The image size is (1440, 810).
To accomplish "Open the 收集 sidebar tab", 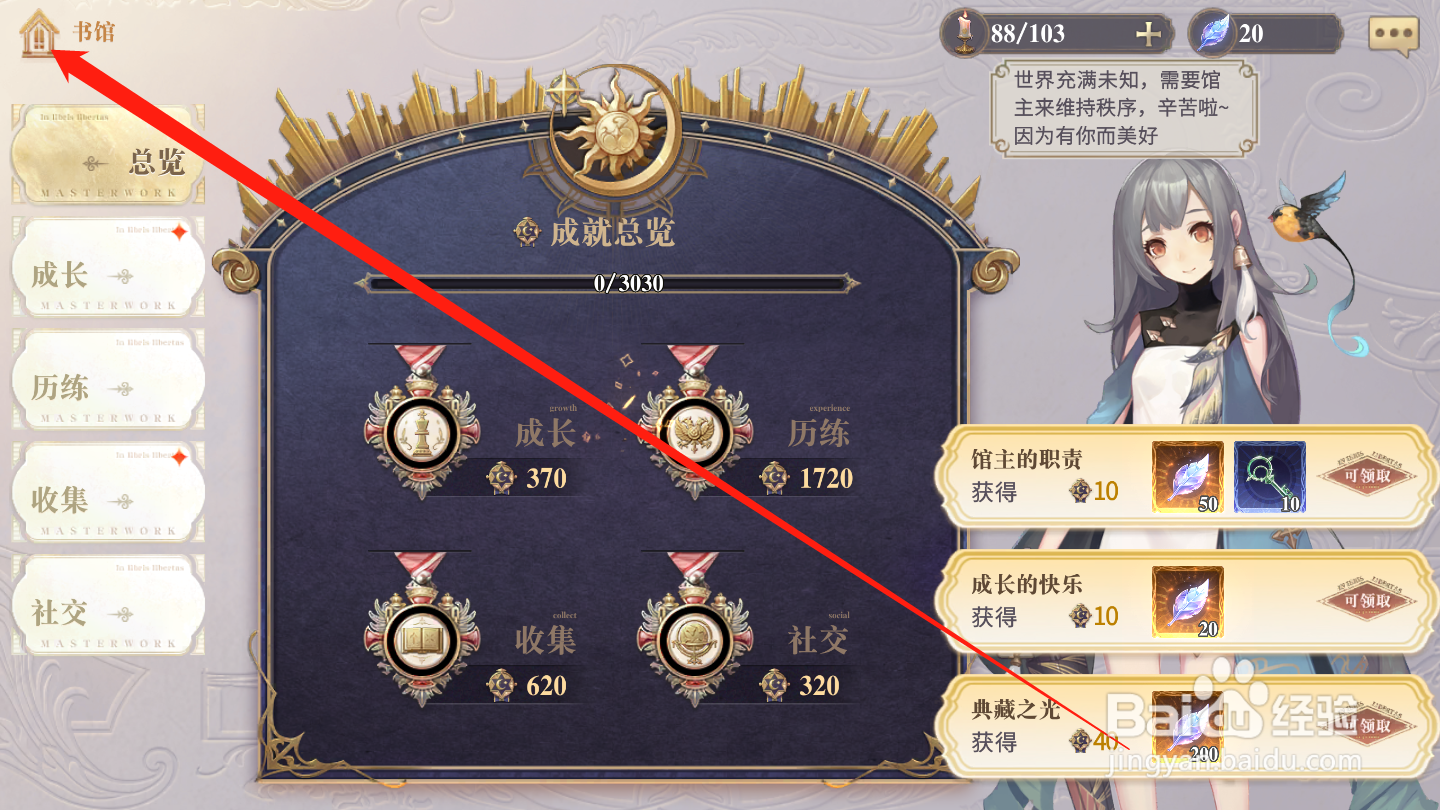I will [108, 493].
